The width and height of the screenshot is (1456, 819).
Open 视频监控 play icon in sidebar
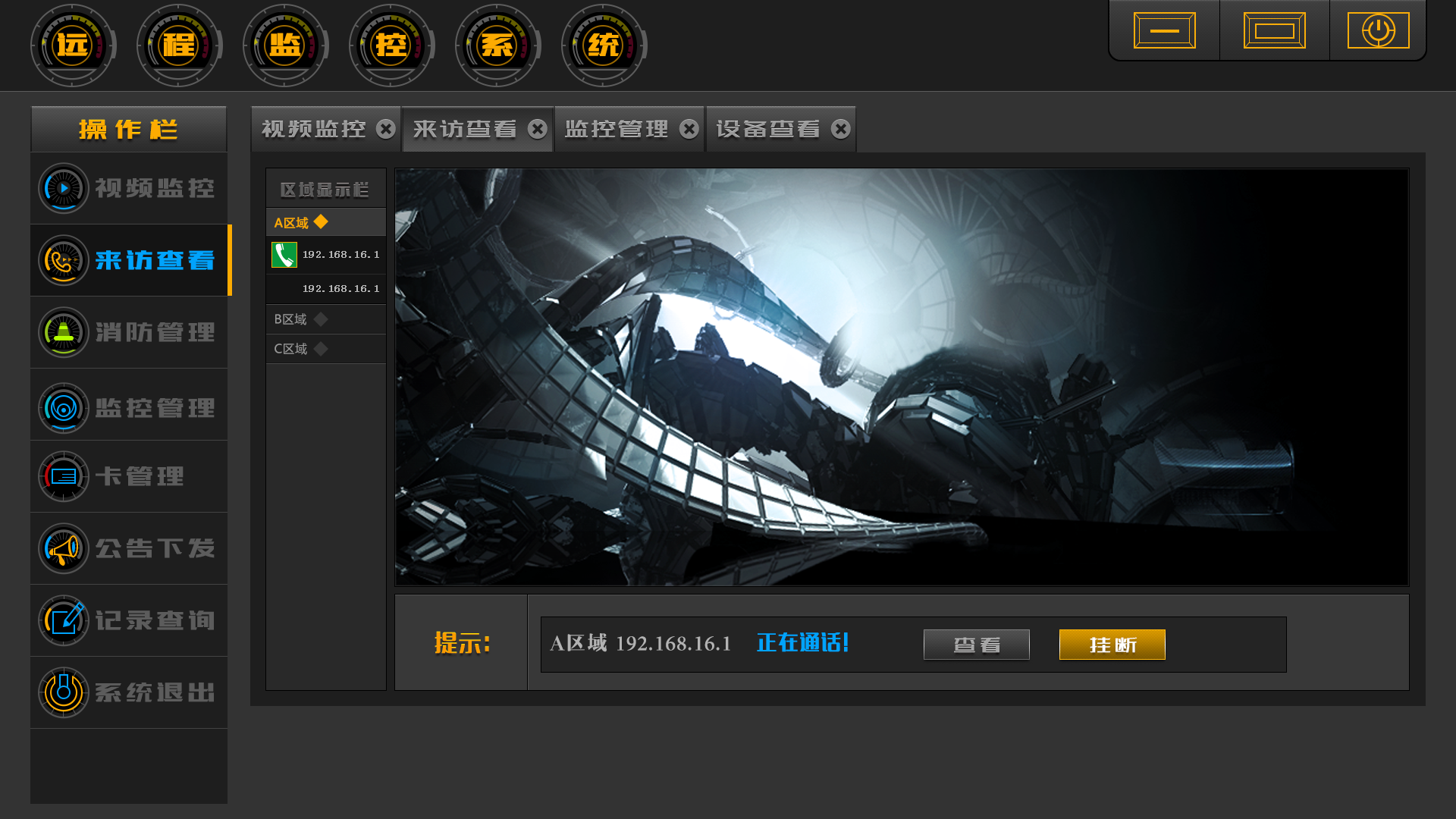click(x=64, y=188)
